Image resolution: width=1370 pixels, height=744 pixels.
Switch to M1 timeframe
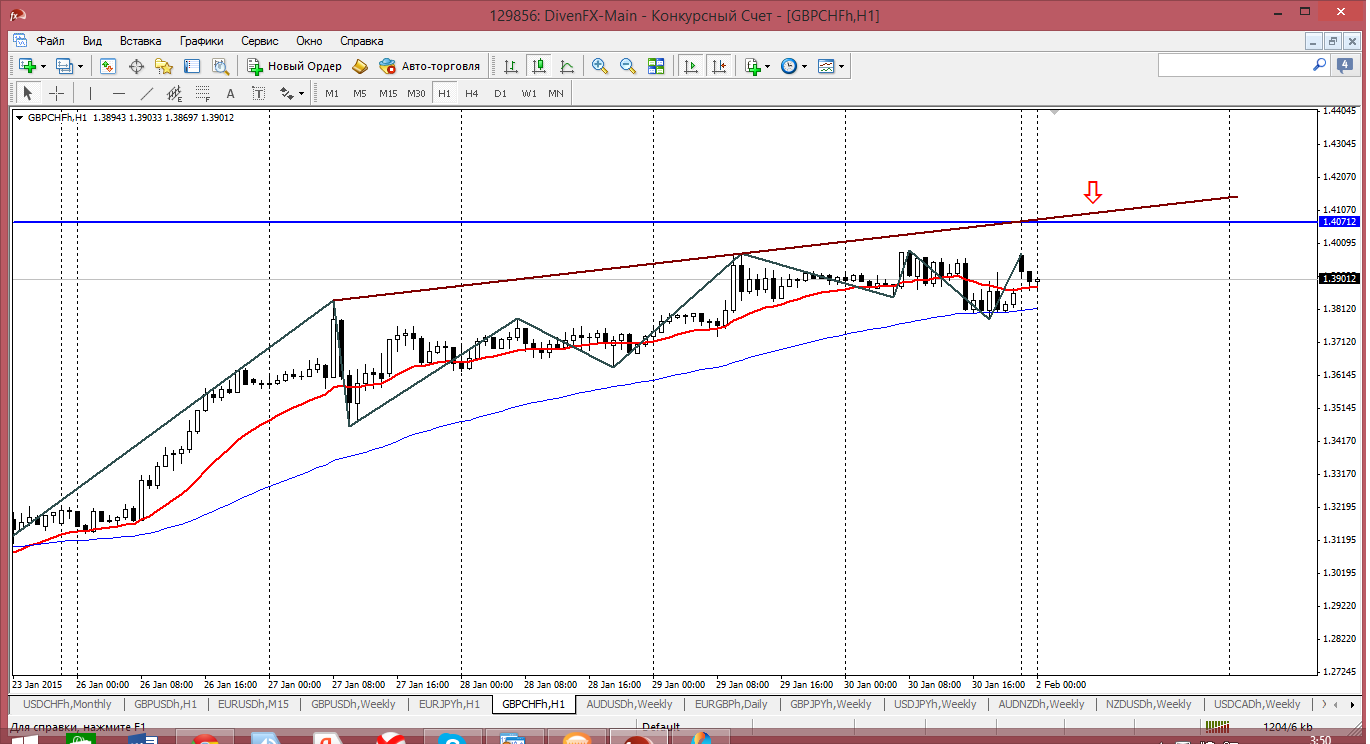point(332,93)
